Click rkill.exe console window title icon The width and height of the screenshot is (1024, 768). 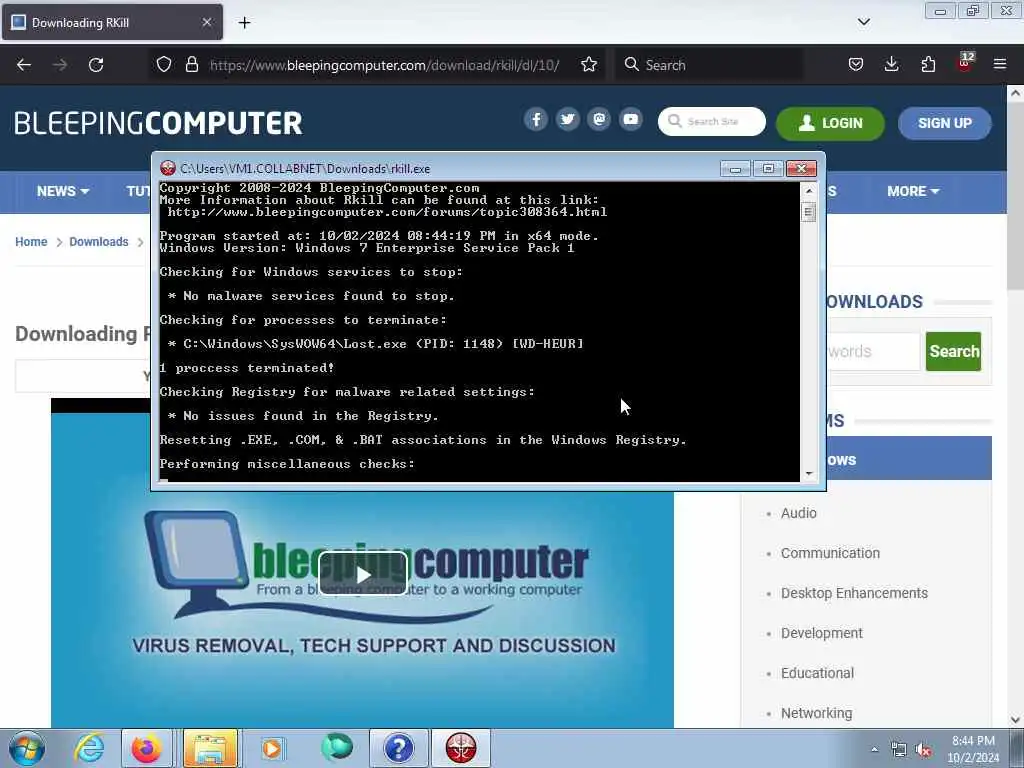(168, 168)
